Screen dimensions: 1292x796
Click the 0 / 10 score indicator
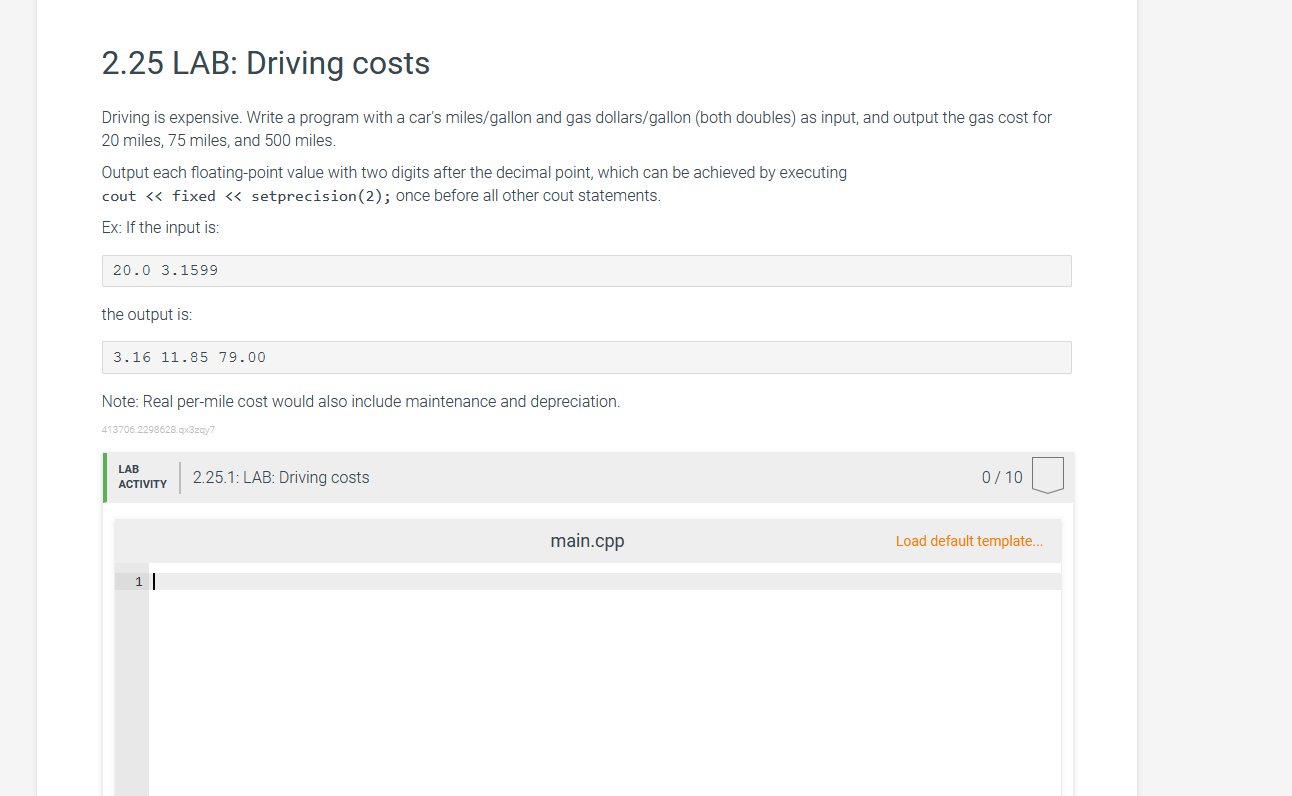point(1001,477)
